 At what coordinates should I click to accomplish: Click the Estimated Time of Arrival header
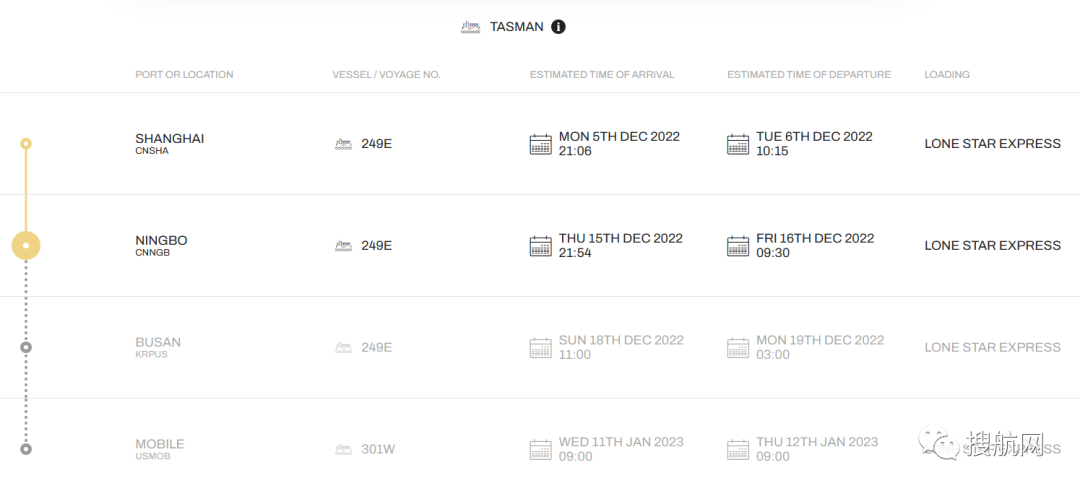[602, 75]
